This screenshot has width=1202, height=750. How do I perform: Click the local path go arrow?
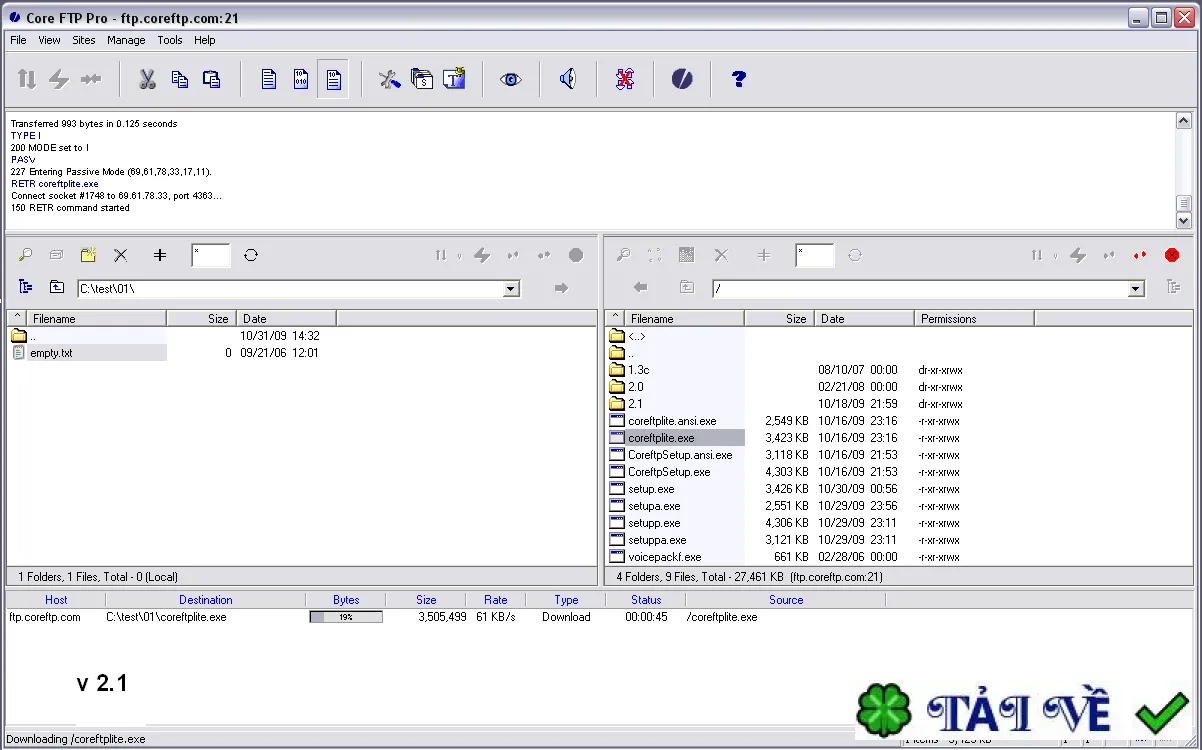pyautogui.click(x=561, y=288)
